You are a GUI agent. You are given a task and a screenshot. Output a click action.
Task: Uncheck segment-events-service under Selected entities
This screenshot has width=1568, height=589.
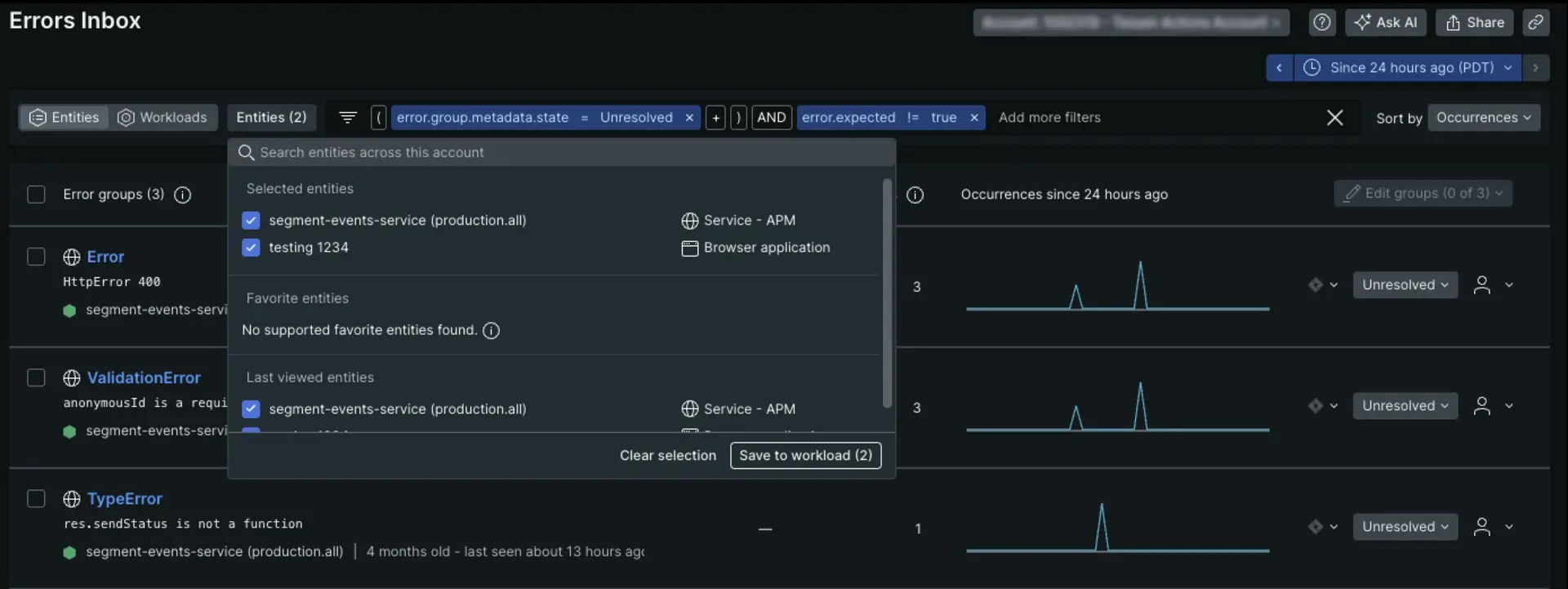click(x=251, y=221)
